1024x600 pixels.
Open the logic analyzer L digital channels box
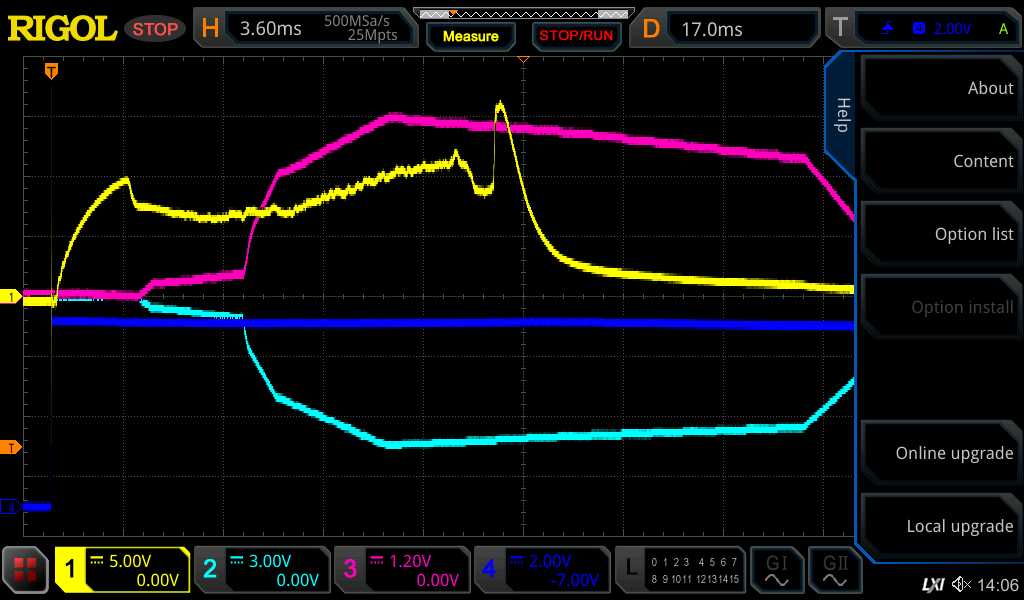click(681, 570)
